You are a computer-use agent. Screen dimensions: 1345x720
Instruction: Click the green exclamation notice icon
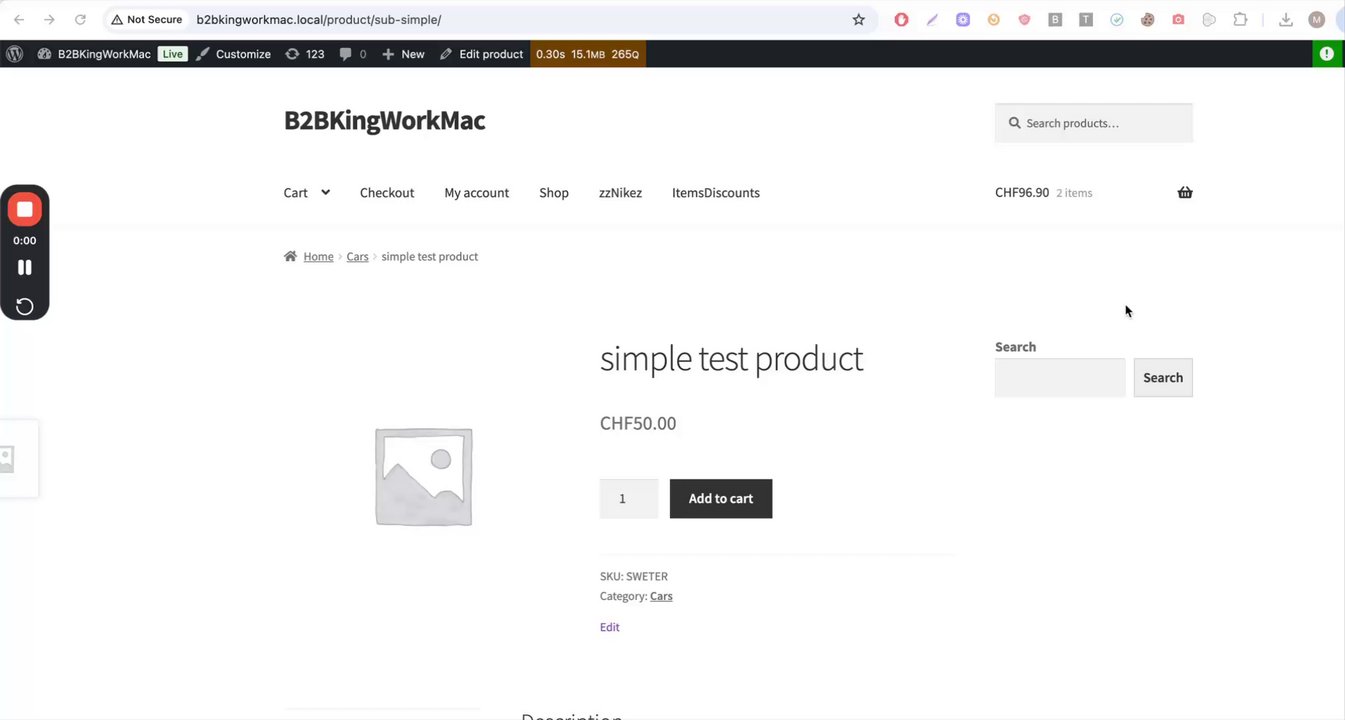click(1327, 54)
